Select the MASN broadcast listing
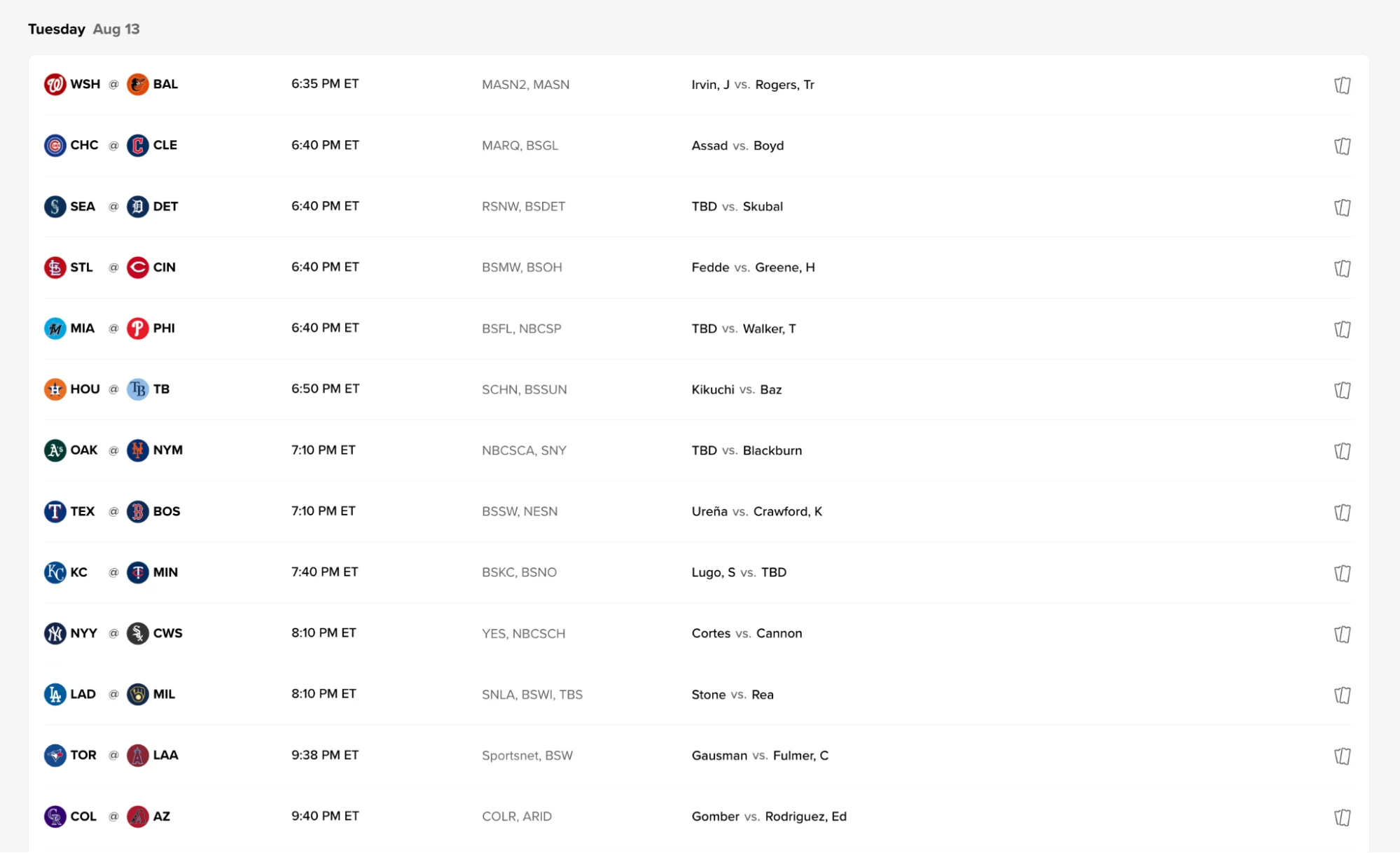This screenshot has width=1400, height=853. pyautogui.click(x=553, y=84)
